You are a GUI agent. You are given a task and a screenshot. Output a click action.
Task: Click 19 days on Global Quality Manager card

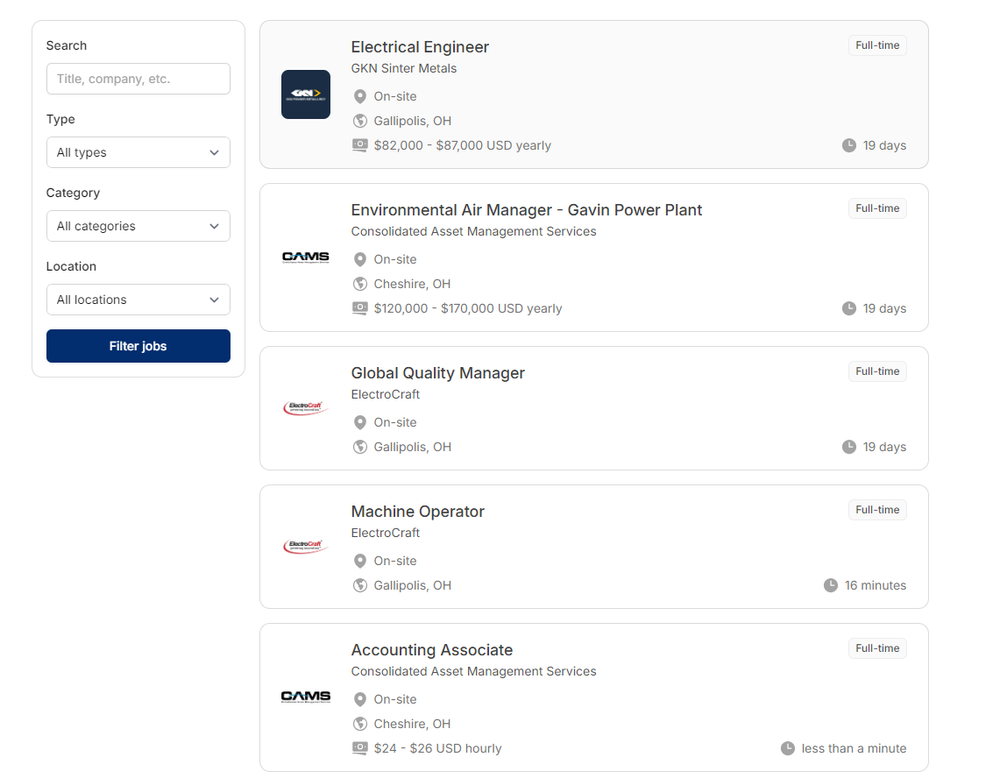tap(885, 447)
